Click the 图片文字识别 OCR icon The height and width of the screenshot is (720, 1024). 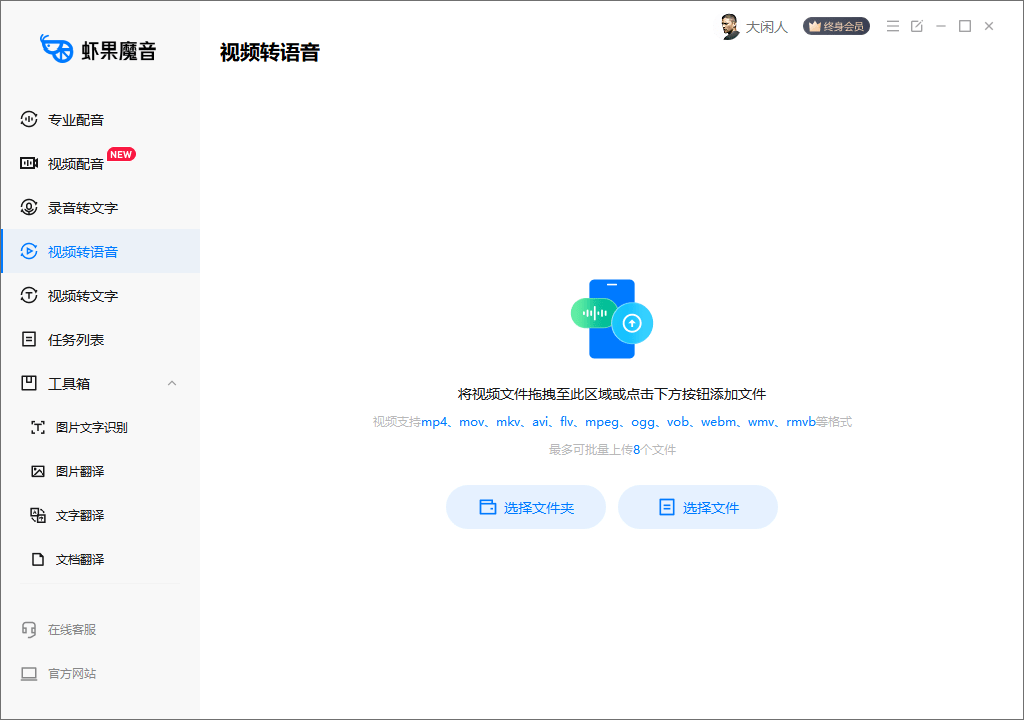(x=38, y=427)
